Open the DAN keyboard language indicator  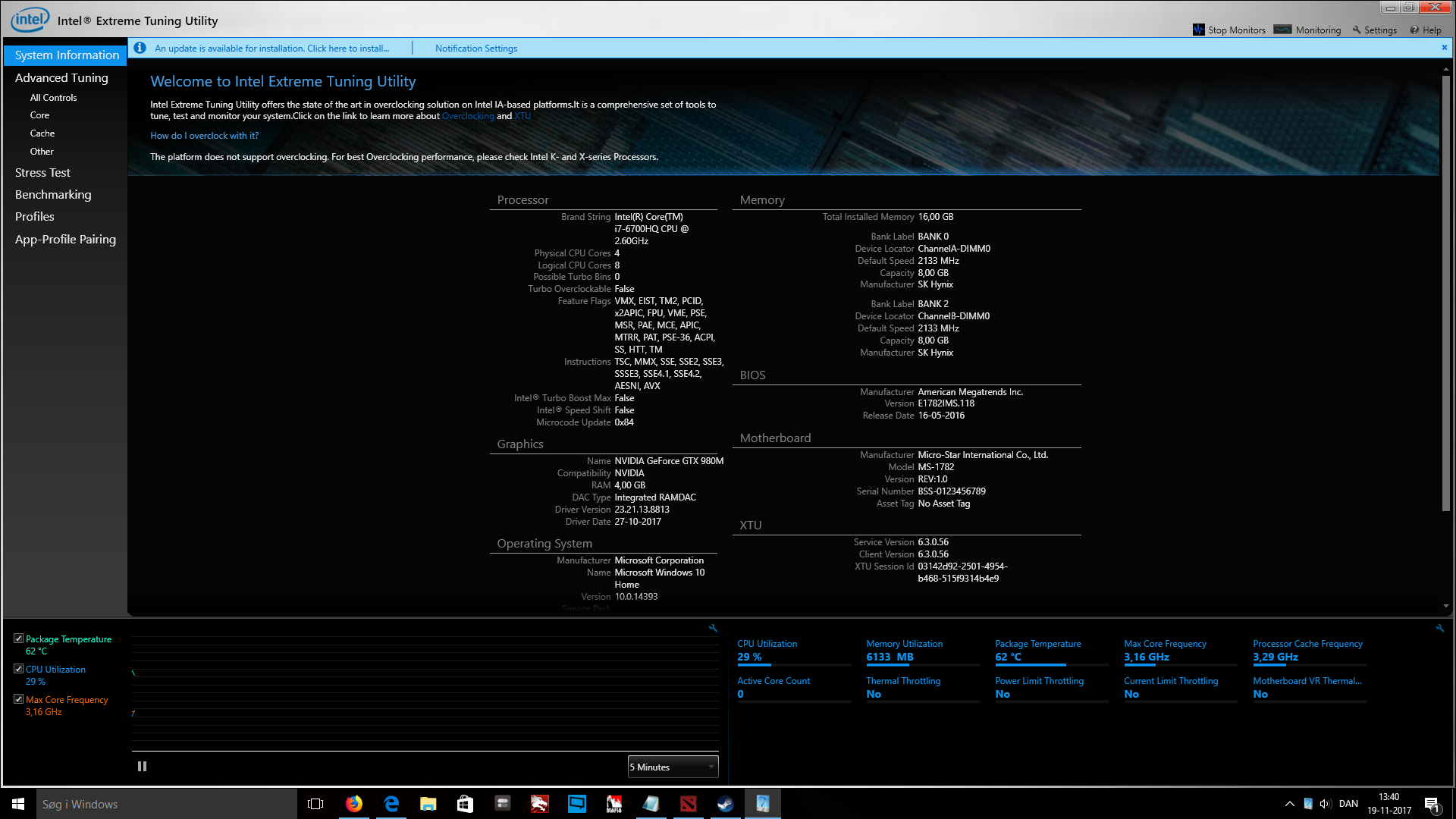point(1348,804)
